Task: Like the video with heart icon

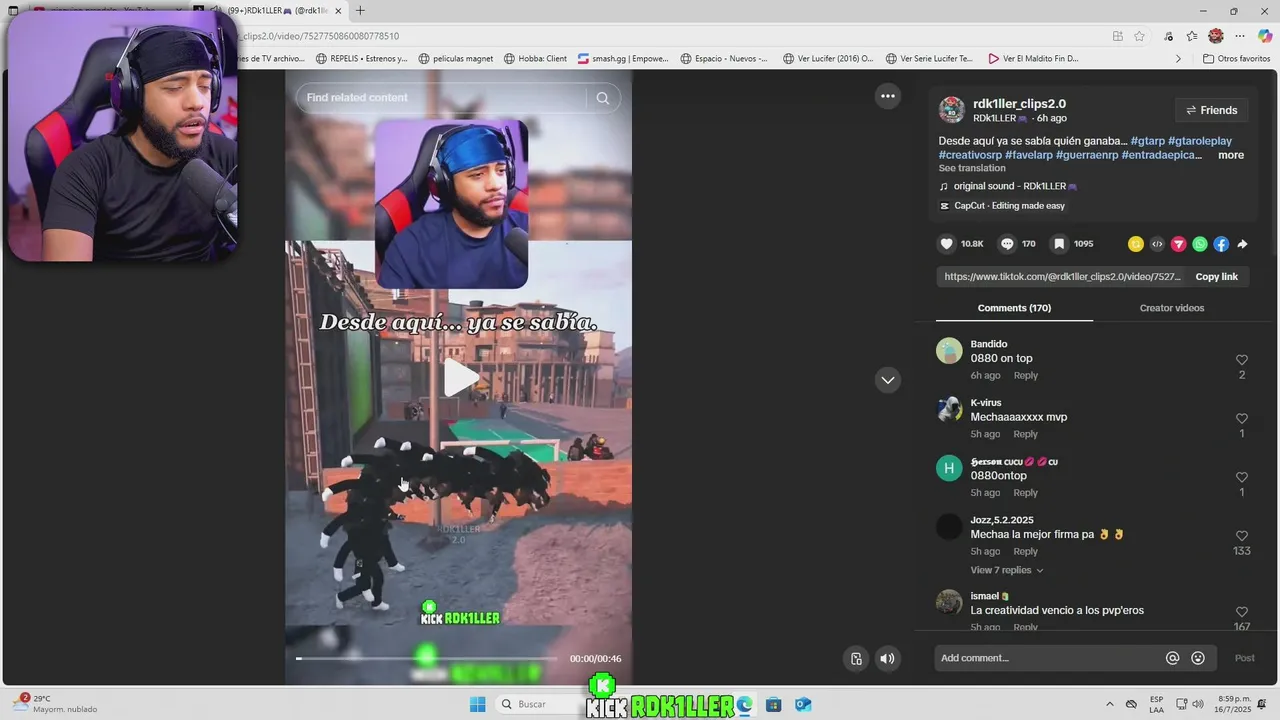Action: click(947, 244)
